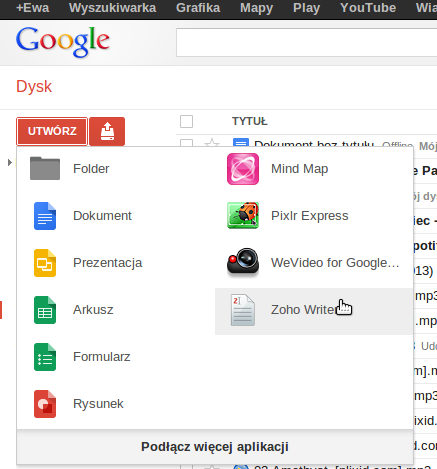The height and width of the screenshot is (469, 437).
Task: Click the UTWÓRZ button
Action: 52,131
